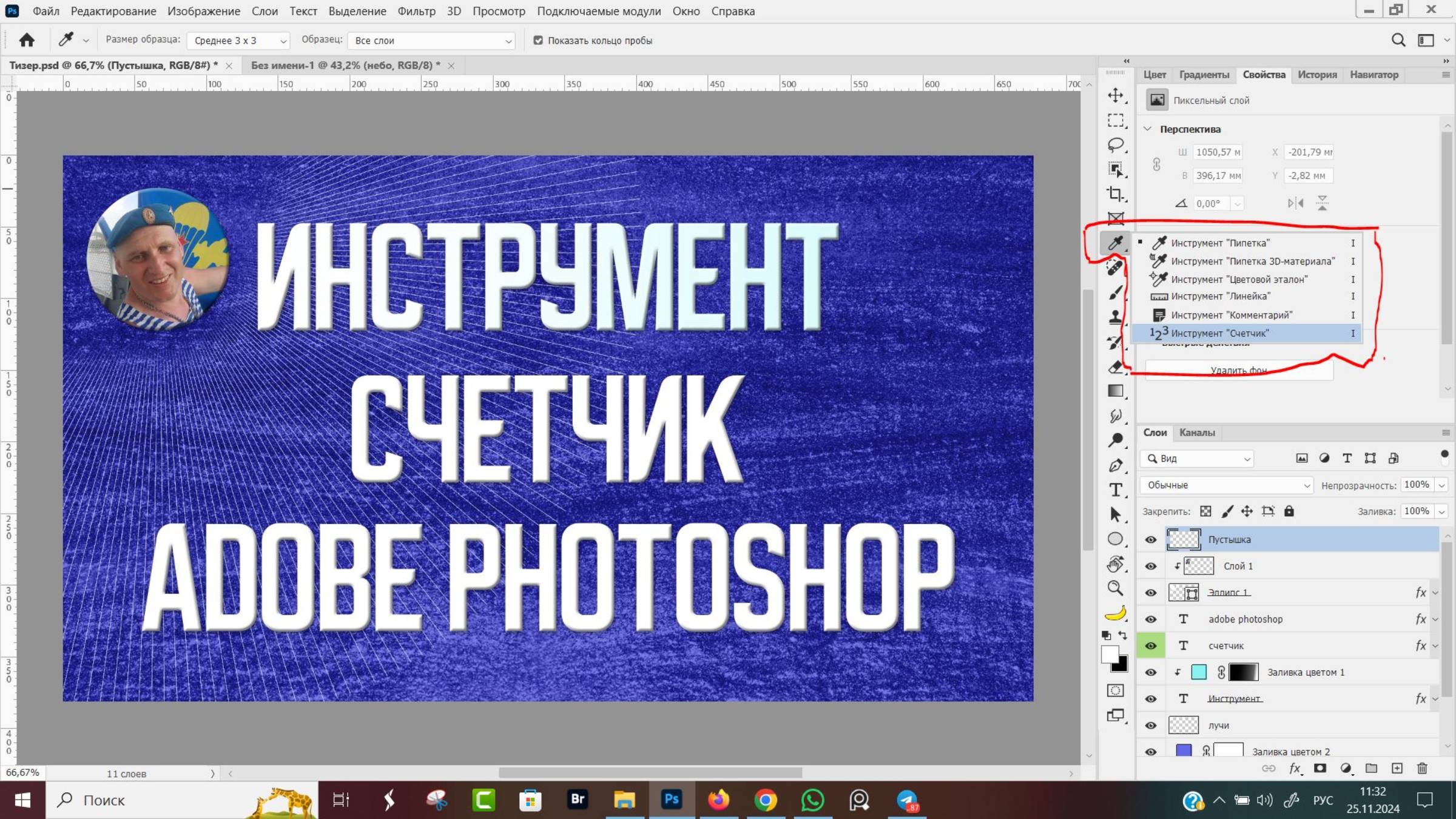Select the Move tool in toolbar
1456x819 pixels.
[1115, 95]
